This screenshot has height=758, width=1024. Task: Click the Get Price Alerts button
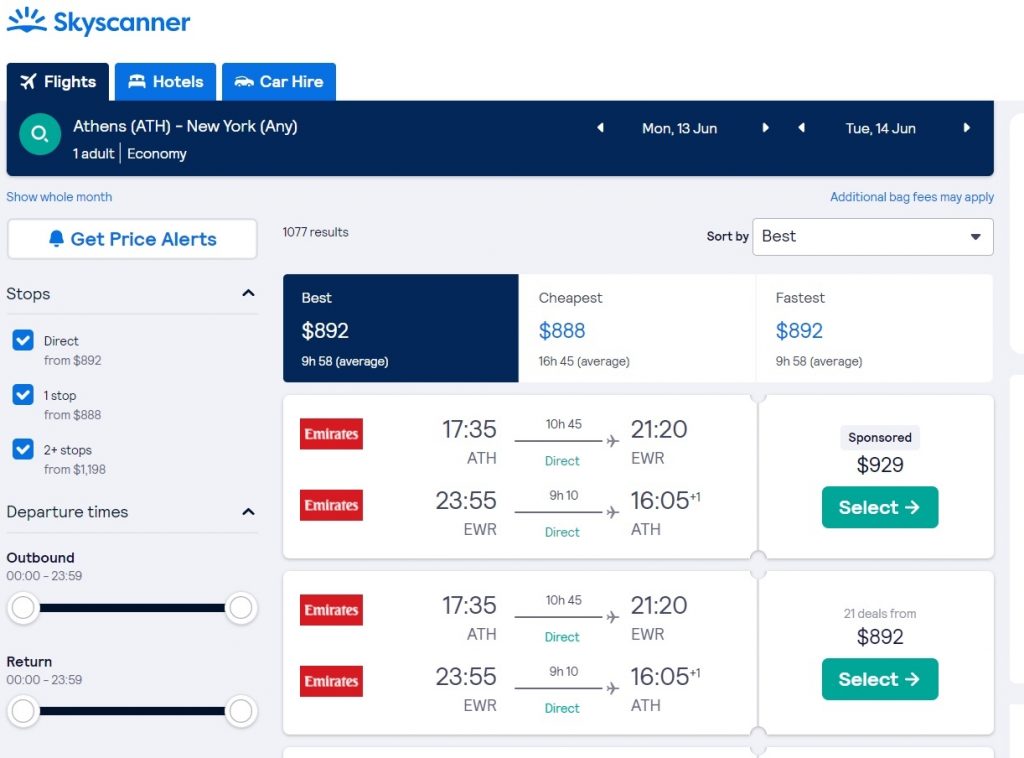tap(132, 239)
